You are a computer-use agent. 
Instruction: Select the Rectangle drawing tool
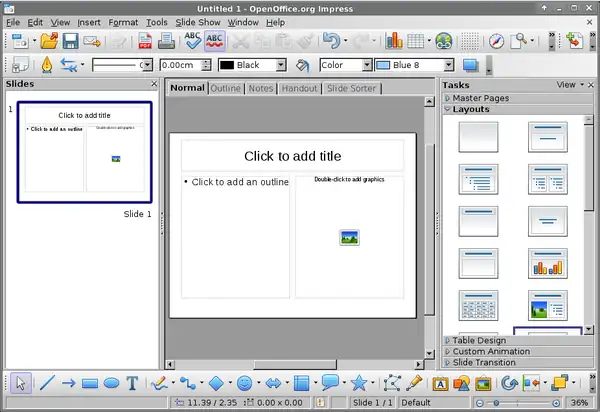click(90, 383)
